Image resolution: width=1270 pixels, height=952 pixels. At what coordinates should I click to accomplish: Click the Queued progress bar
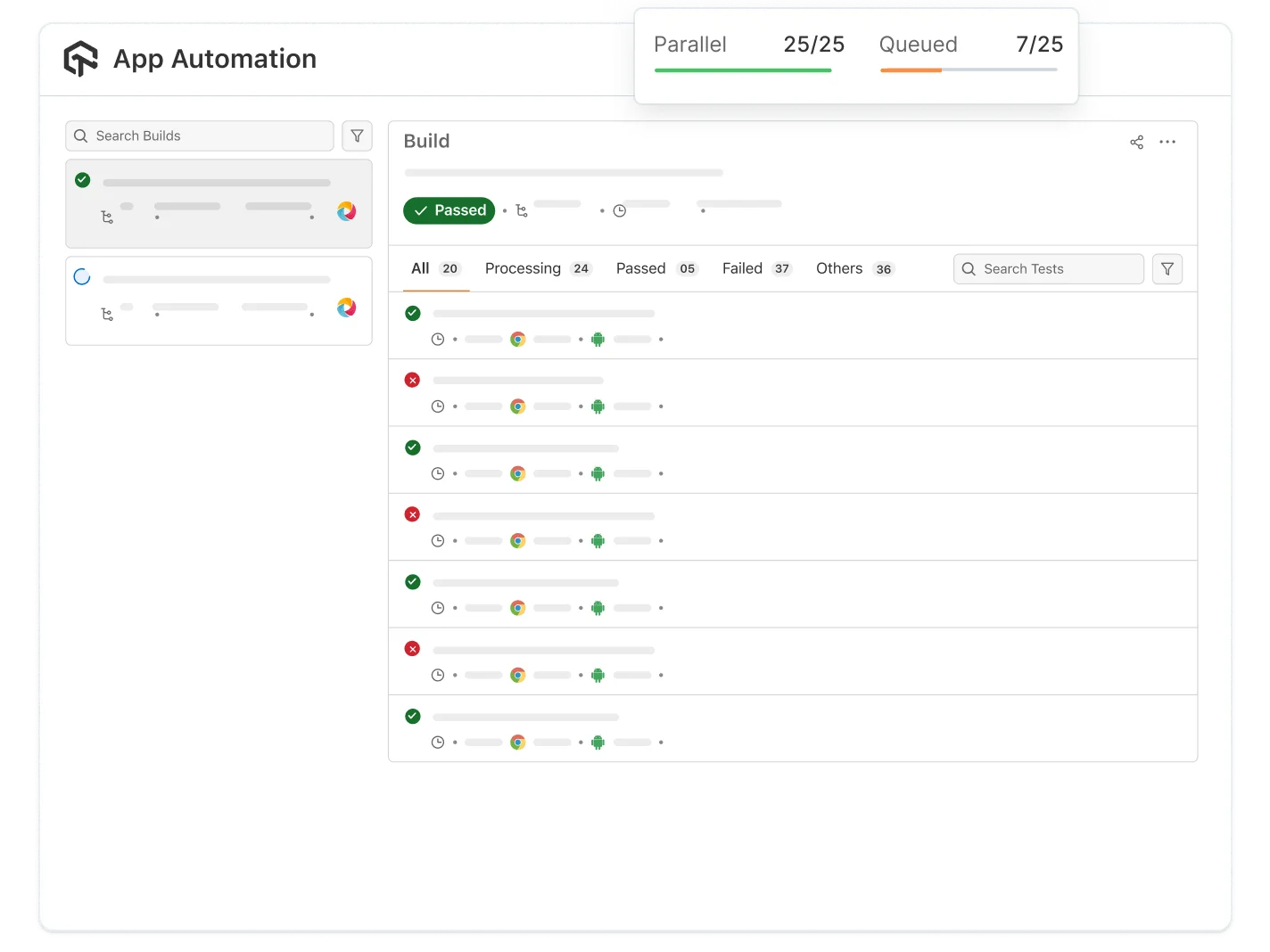point(969,69)
